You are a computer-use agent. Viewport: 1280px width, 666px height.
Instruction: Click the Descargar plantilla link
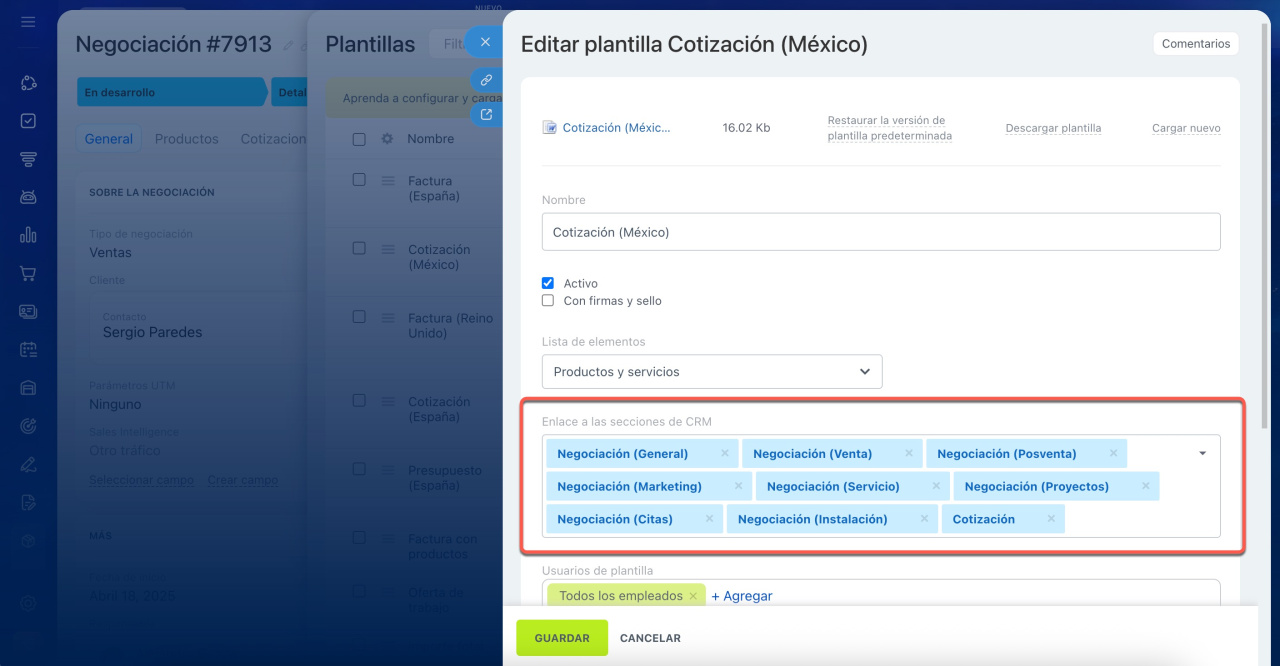click(x=1053, y=128)
